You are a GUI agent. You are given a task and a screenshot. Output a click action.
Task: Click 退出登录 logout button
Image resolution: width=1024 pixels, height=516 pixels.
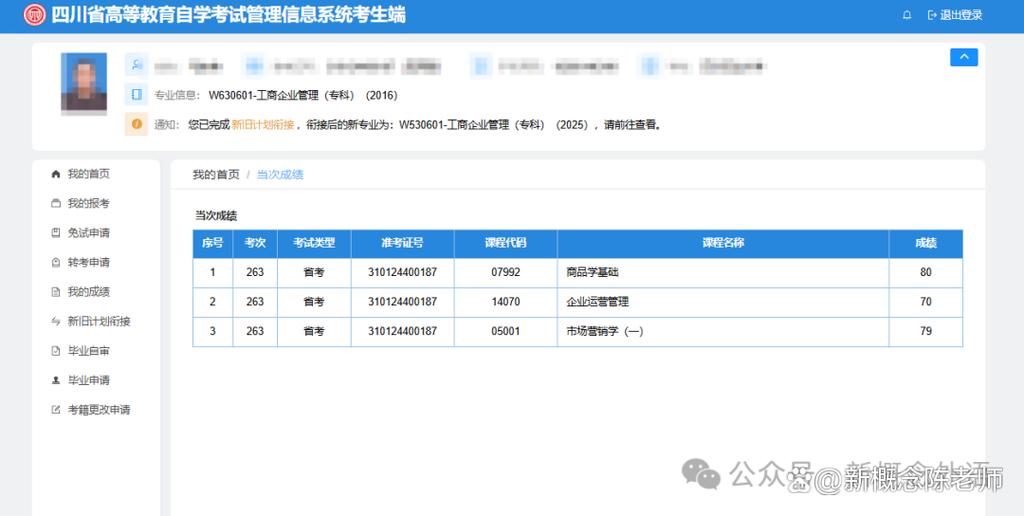[955, 15]
